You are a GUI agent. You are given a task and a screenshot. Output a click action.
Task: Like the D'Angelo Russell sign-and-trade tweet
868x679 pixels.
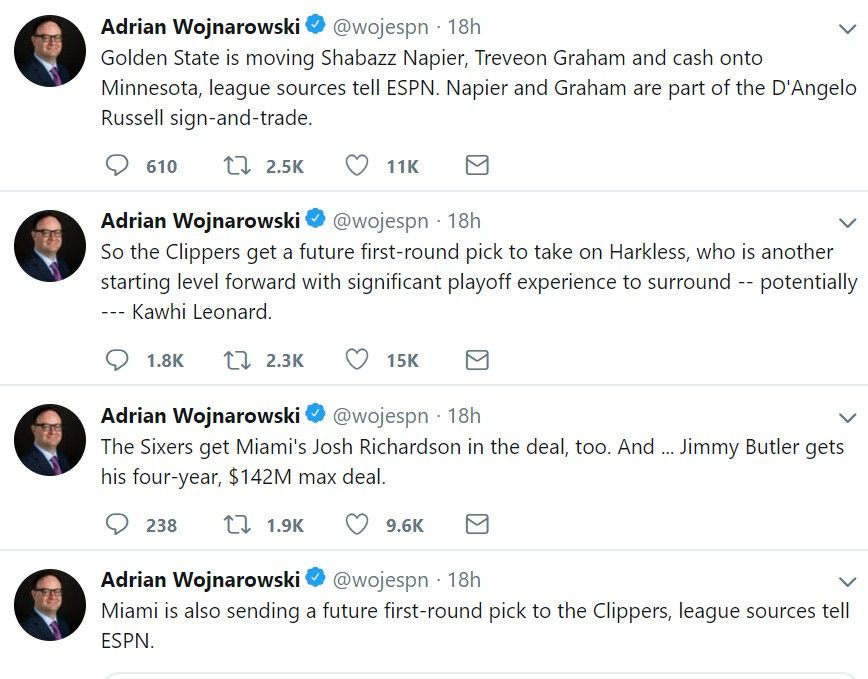tap(357, 165)
